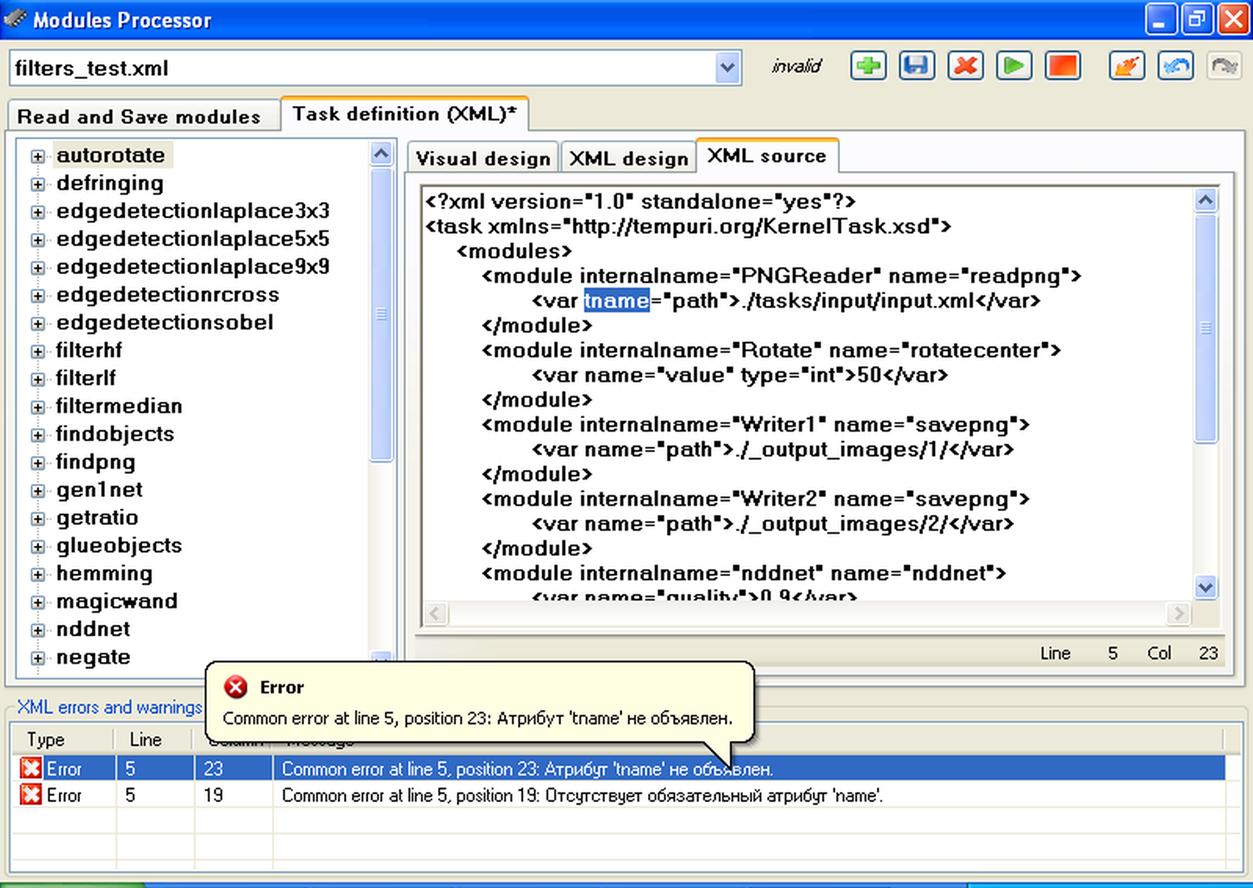This screenshot has height=888, width=1253.
Task: Expand the filtermedian tree node
Action: tap(38, 408)
